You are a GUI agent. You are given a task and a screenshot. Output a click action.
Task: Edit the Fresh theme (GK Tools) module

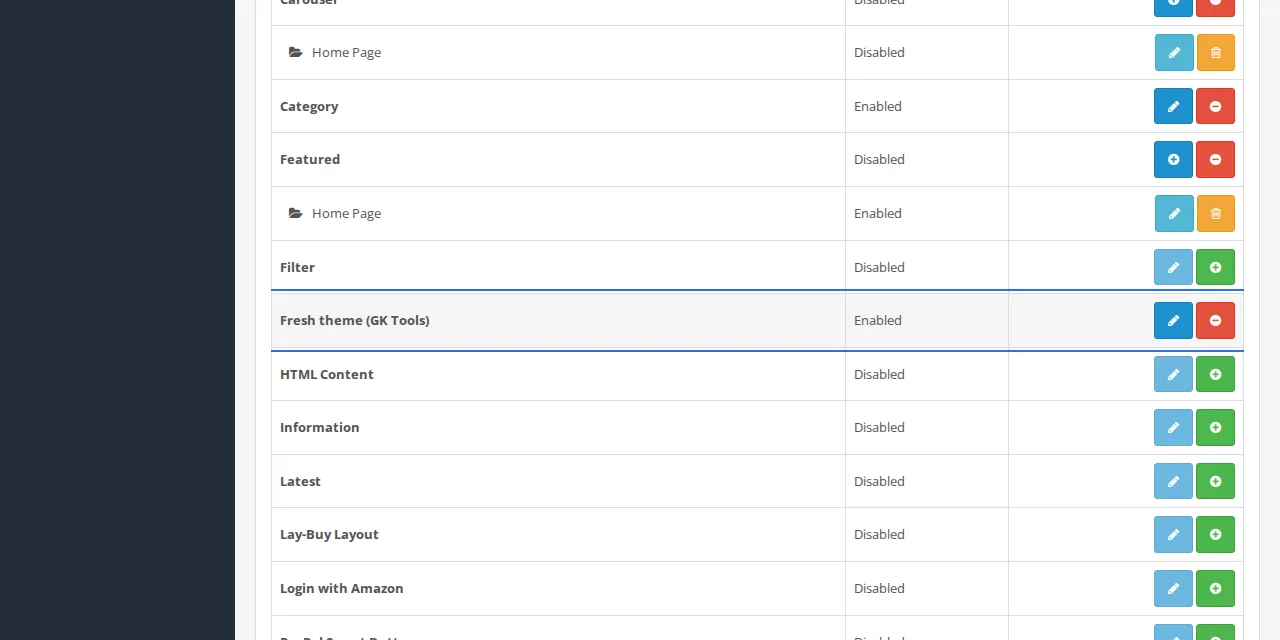click(x=1174, y=321)
